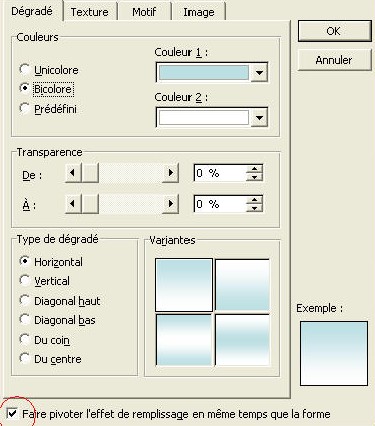This screenshot has height=426, width=375.
Task: Select the Unicolore radio button
Action: point(24,70)
